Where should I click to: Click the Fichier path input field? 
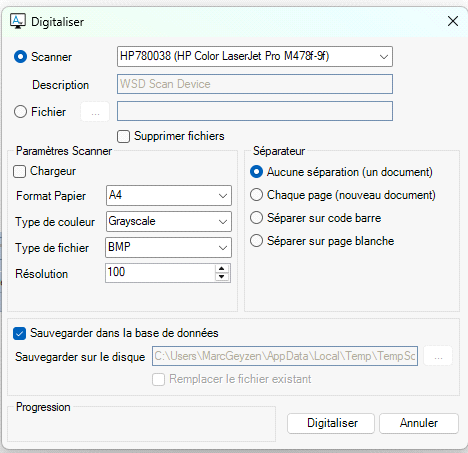[x=255, y=111]
